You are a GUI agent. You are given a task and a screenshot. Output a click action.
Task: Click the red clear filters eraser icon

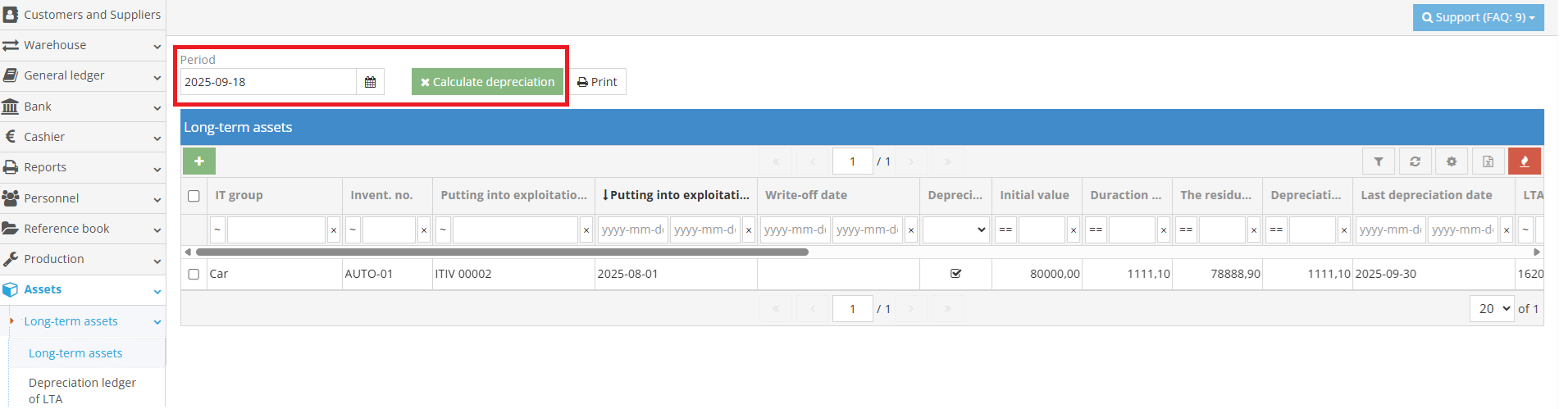(x=1525, y=161)
